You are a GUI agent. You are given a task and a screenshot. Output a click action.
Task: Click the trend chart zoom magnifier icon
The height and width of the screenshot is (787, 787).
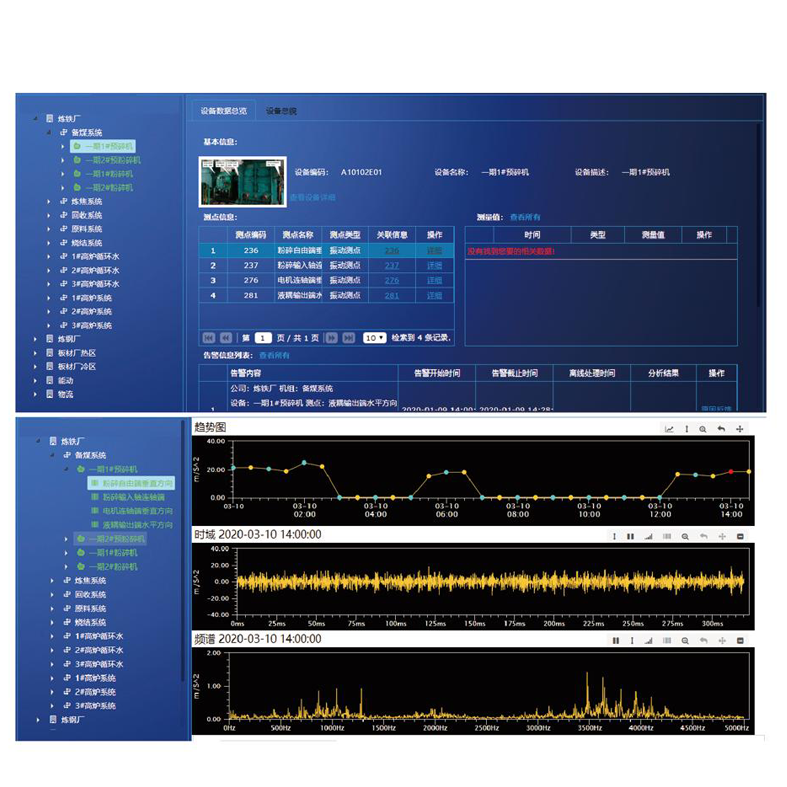pos(703,428)
